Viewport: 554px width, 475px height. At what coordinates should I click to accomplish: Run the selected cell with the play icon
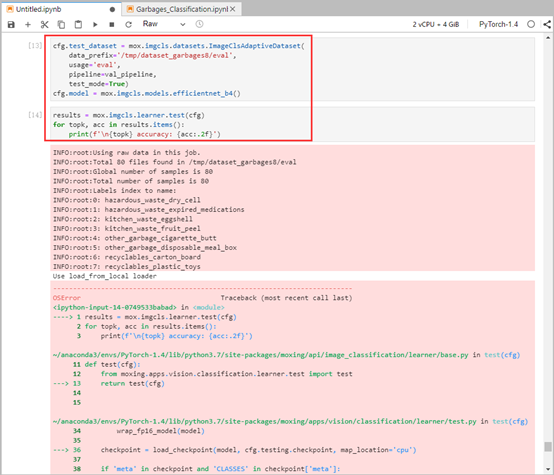95,24
